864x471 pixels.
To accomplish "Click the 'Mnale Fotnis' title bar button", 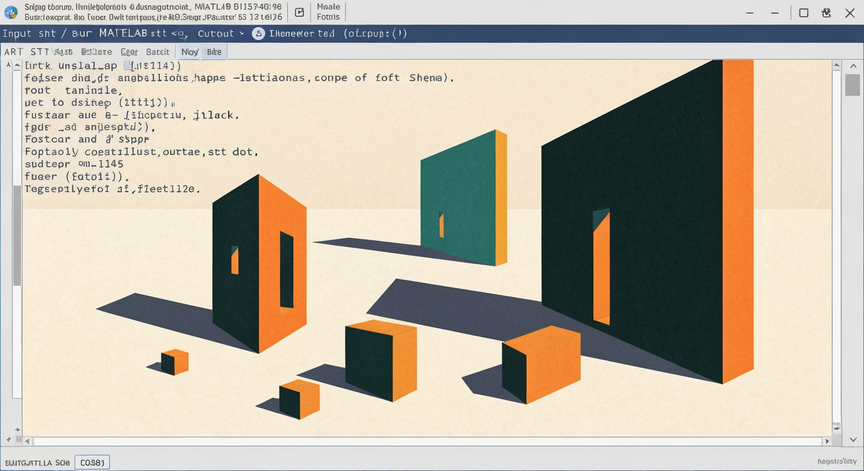I will click(328, 12).
